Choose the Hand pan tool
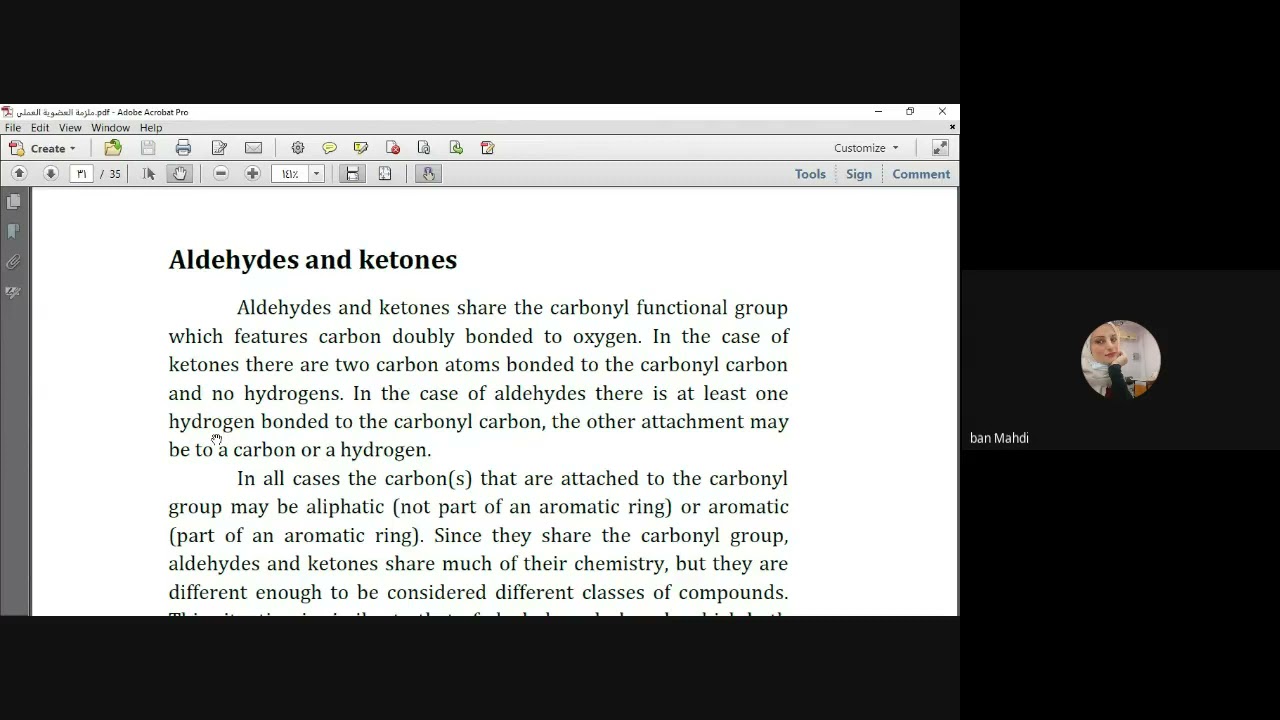The width and height of the screenshot is (1280, 720). pos(180,174)
